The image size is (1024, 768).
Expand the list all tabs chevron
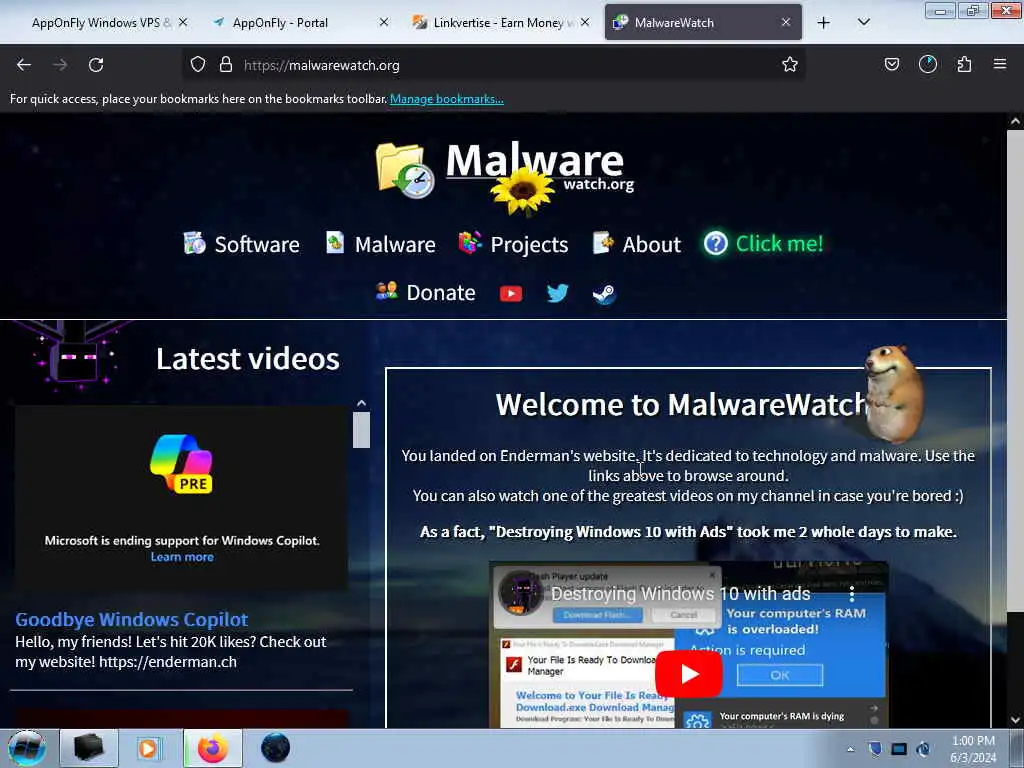pos(863,23)
